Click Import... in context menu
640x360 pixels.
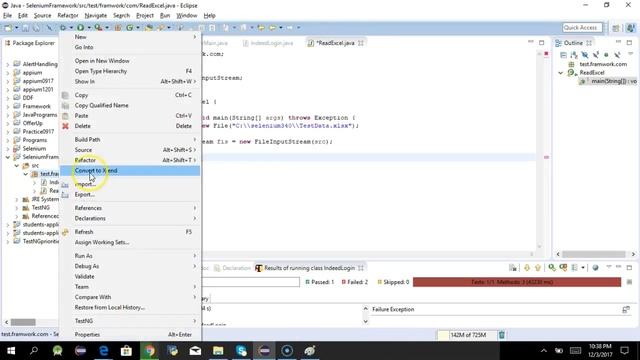(x=130, y=184)
